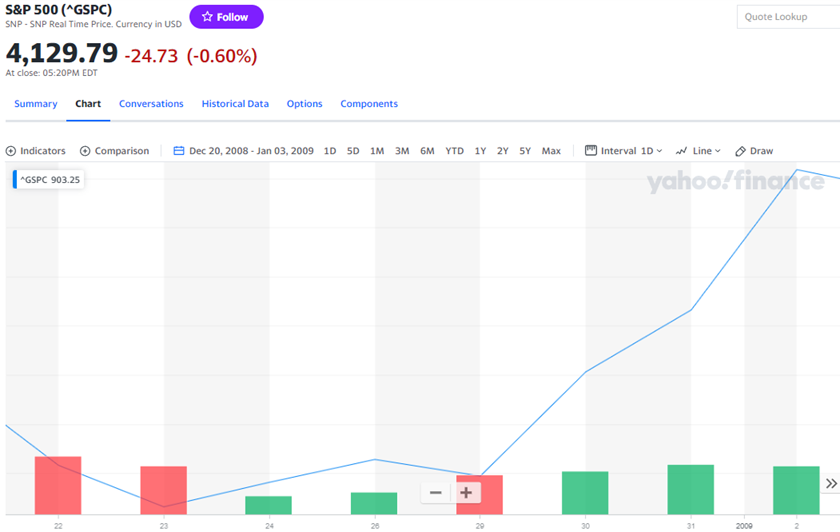The width and height of the screenshot is (840, 532).
Task: Select the Max time range
Action: (x=551, y=151)
